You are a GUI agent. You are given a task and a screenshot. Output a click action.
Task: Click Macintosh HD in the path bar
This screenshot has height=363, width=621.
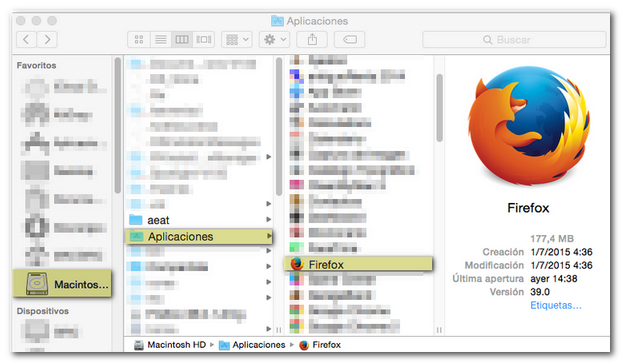170,345
